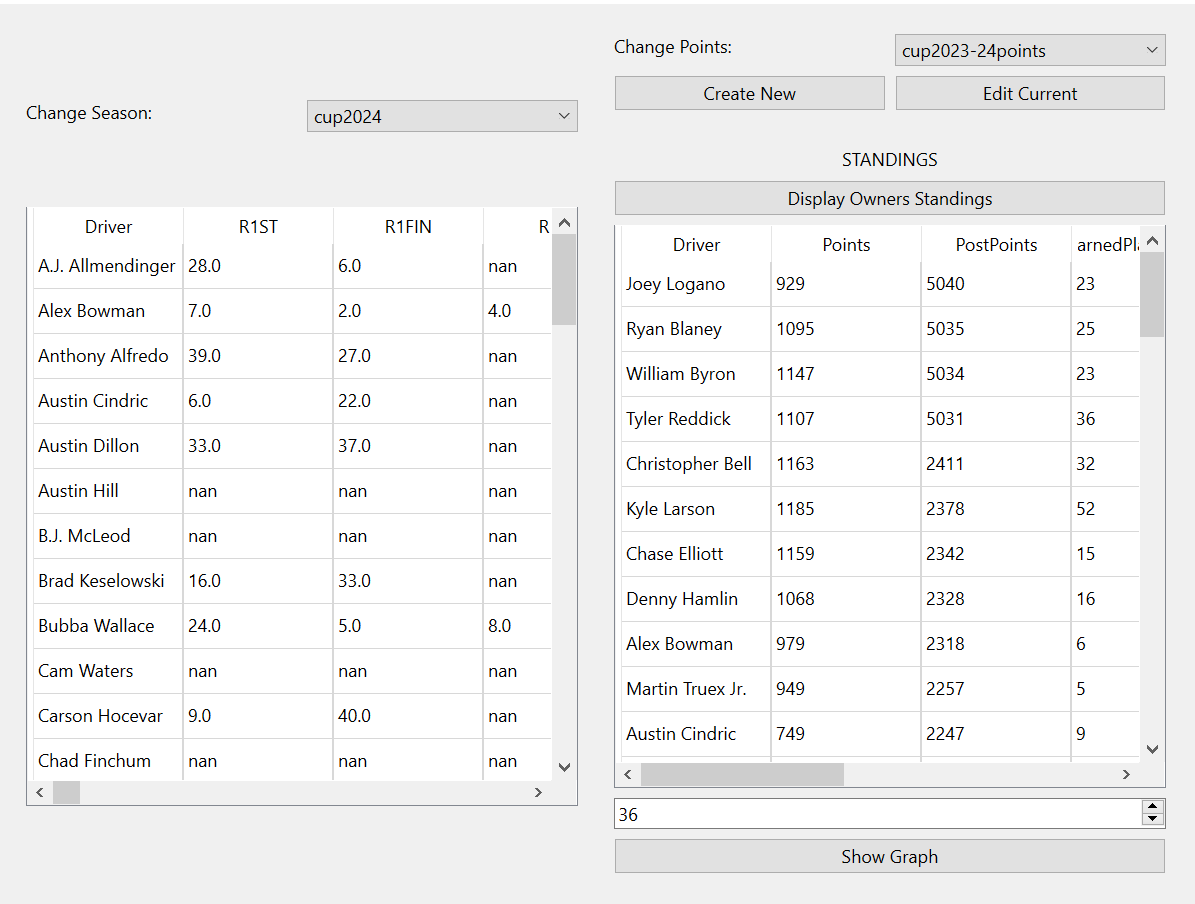The image size is (1195, 904).
Task: Select Joey Logano PostPoints value 5040
Action: pyautogui.click(x=996, y=284)
